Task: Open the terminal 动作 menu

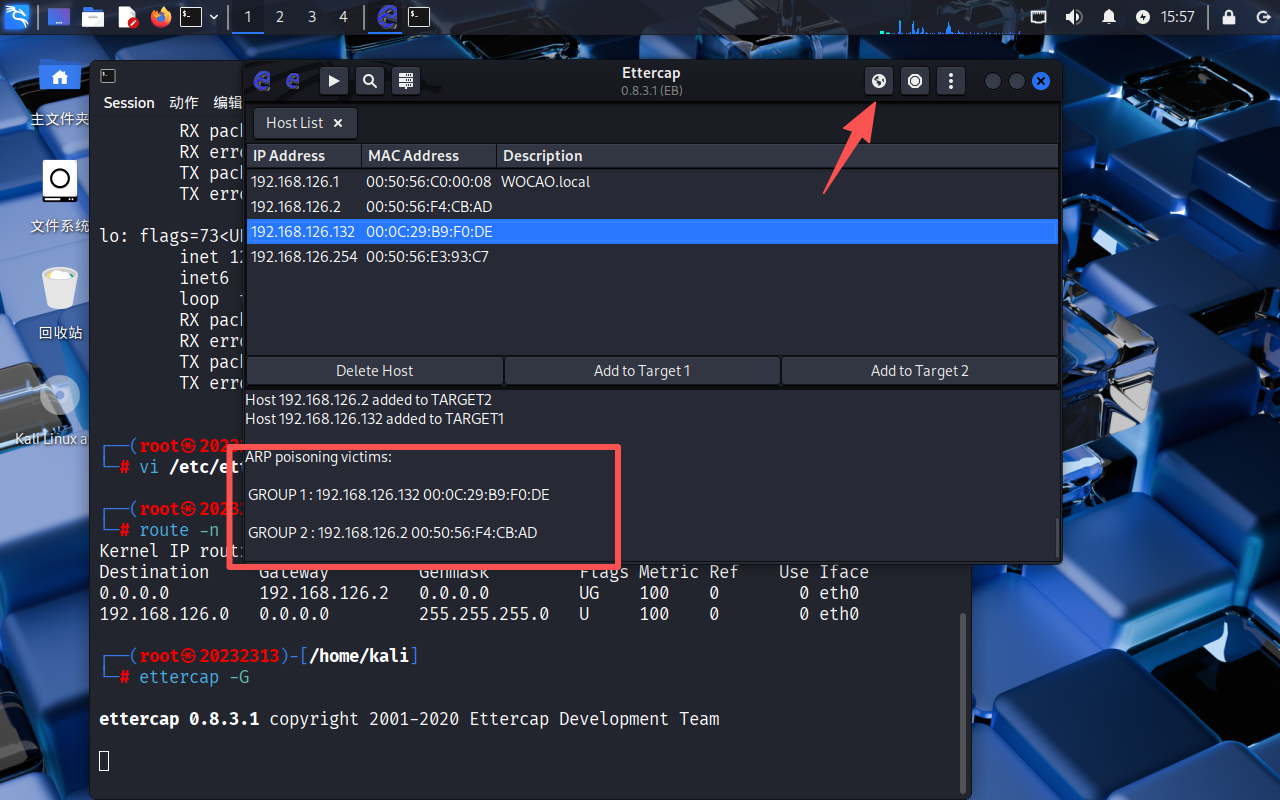Action: [x=184, y=103]
